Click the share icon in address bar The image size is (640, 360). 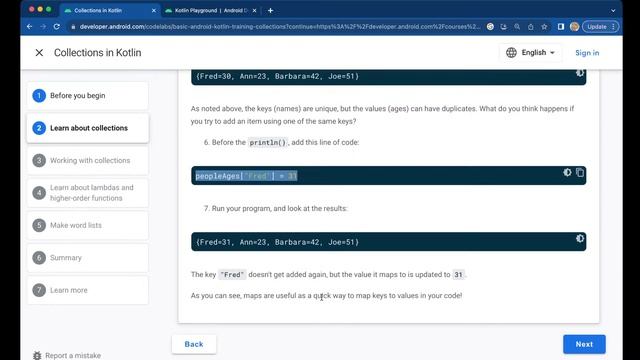[531, 27]
